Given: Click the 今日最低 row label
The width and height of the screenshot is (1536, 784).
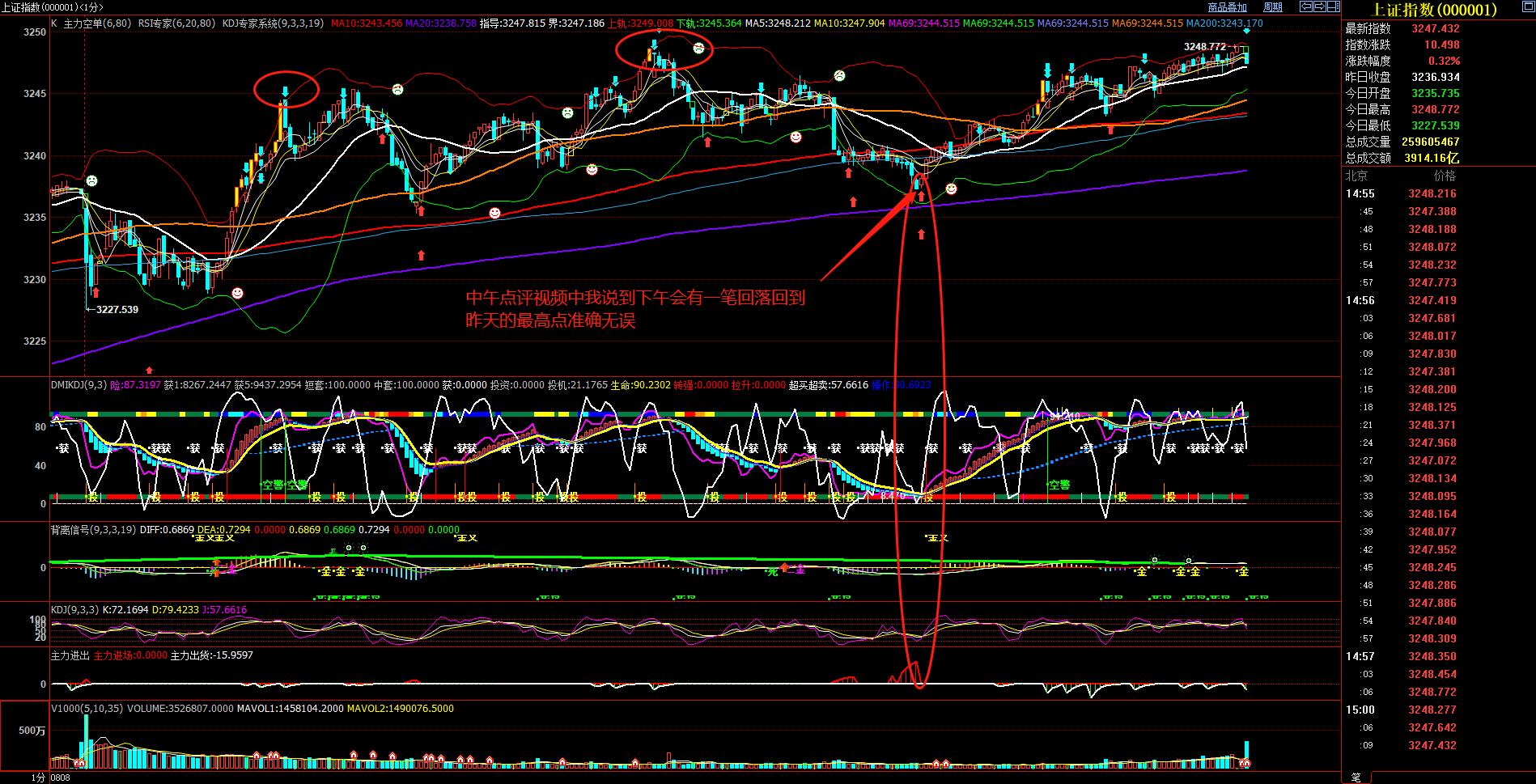Looking at the screenshot, I should [x=1368, y=125].
